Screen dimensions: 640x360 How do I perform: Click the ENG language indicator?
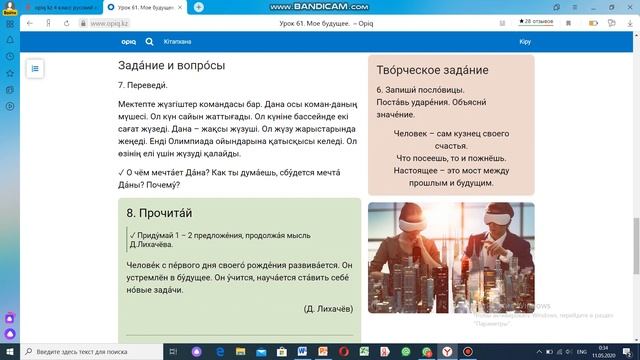[582, 351]
